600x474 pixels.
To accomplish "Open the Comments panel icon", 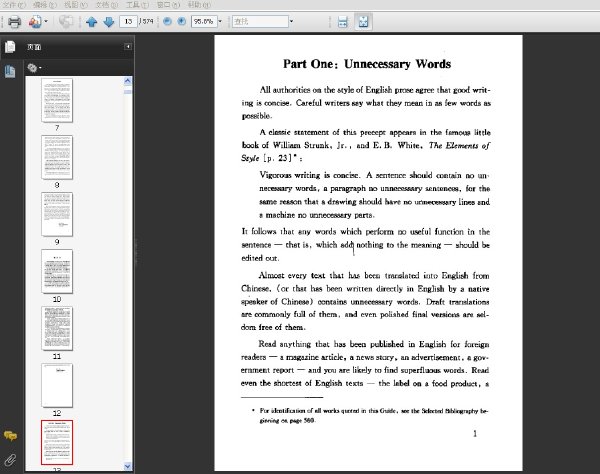I will click(x=10, y=436).
